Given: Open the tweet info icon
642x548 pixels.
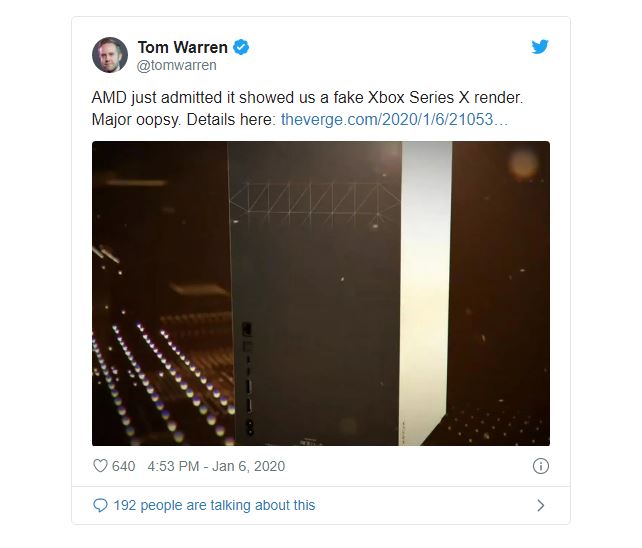Looking at the screenshot, I should 540,466.
